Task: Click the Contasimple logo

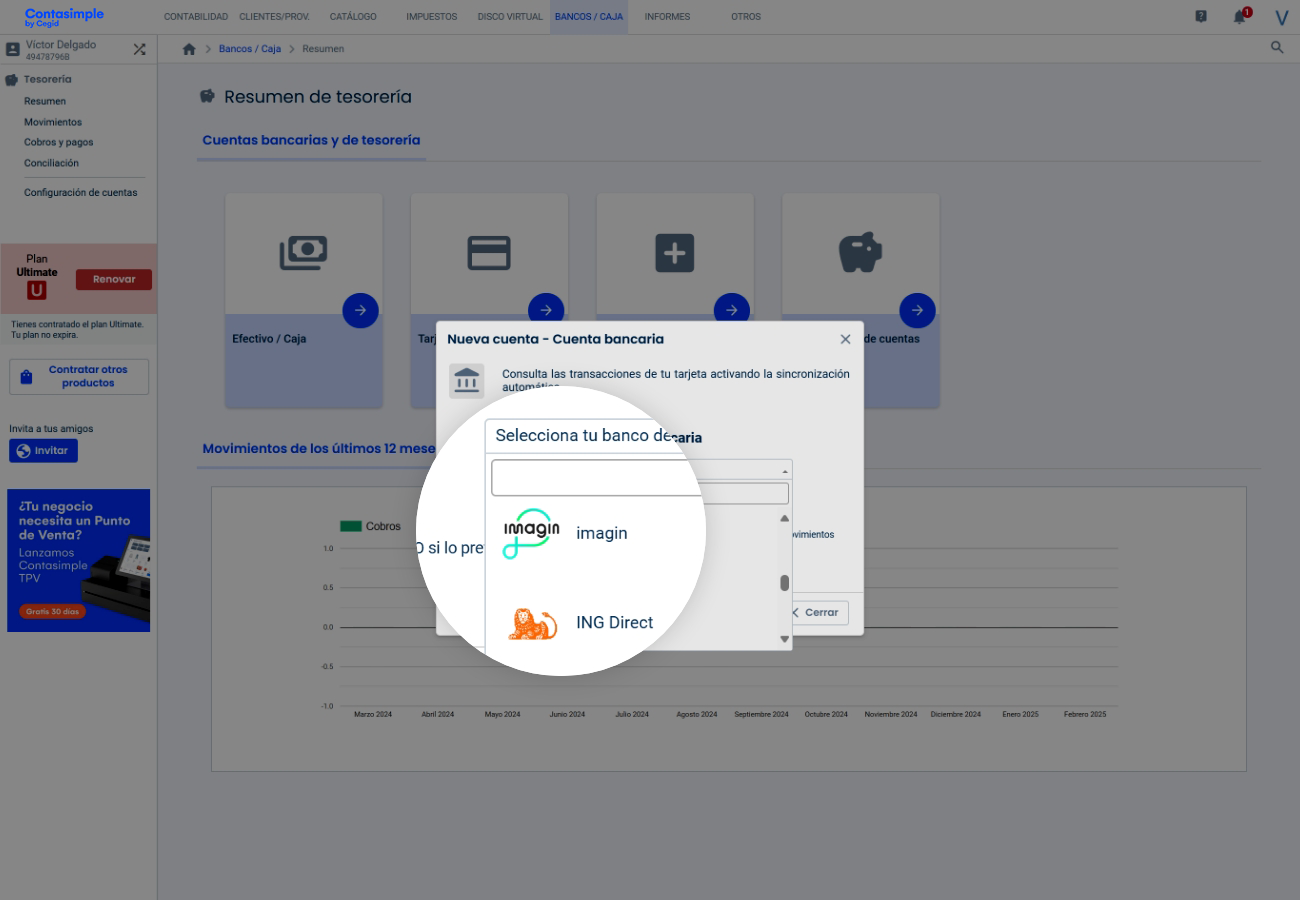Action: tap(64, 17)
